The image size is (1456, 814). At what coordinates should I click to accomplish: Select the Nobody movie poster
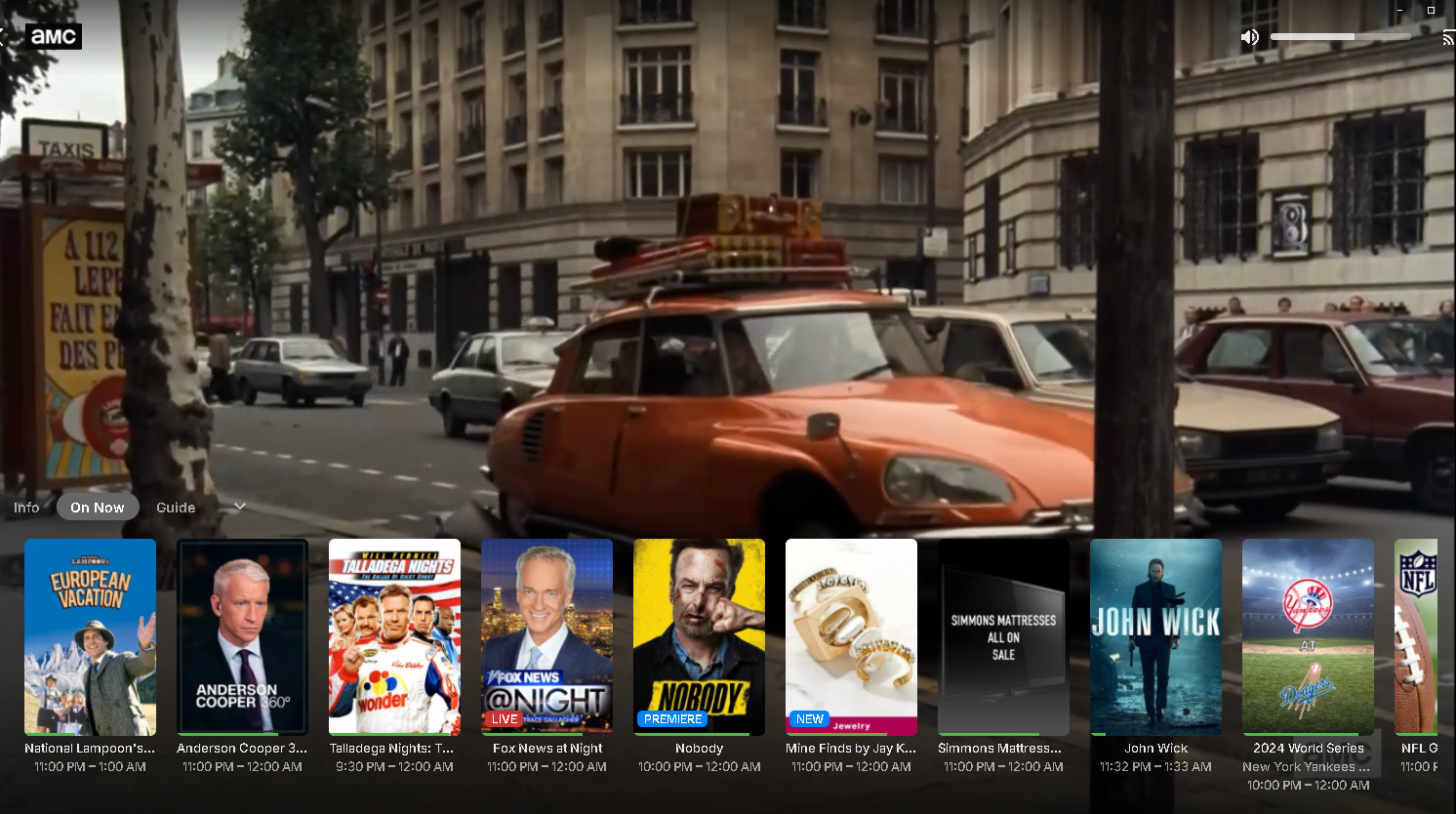pos(699,636)
